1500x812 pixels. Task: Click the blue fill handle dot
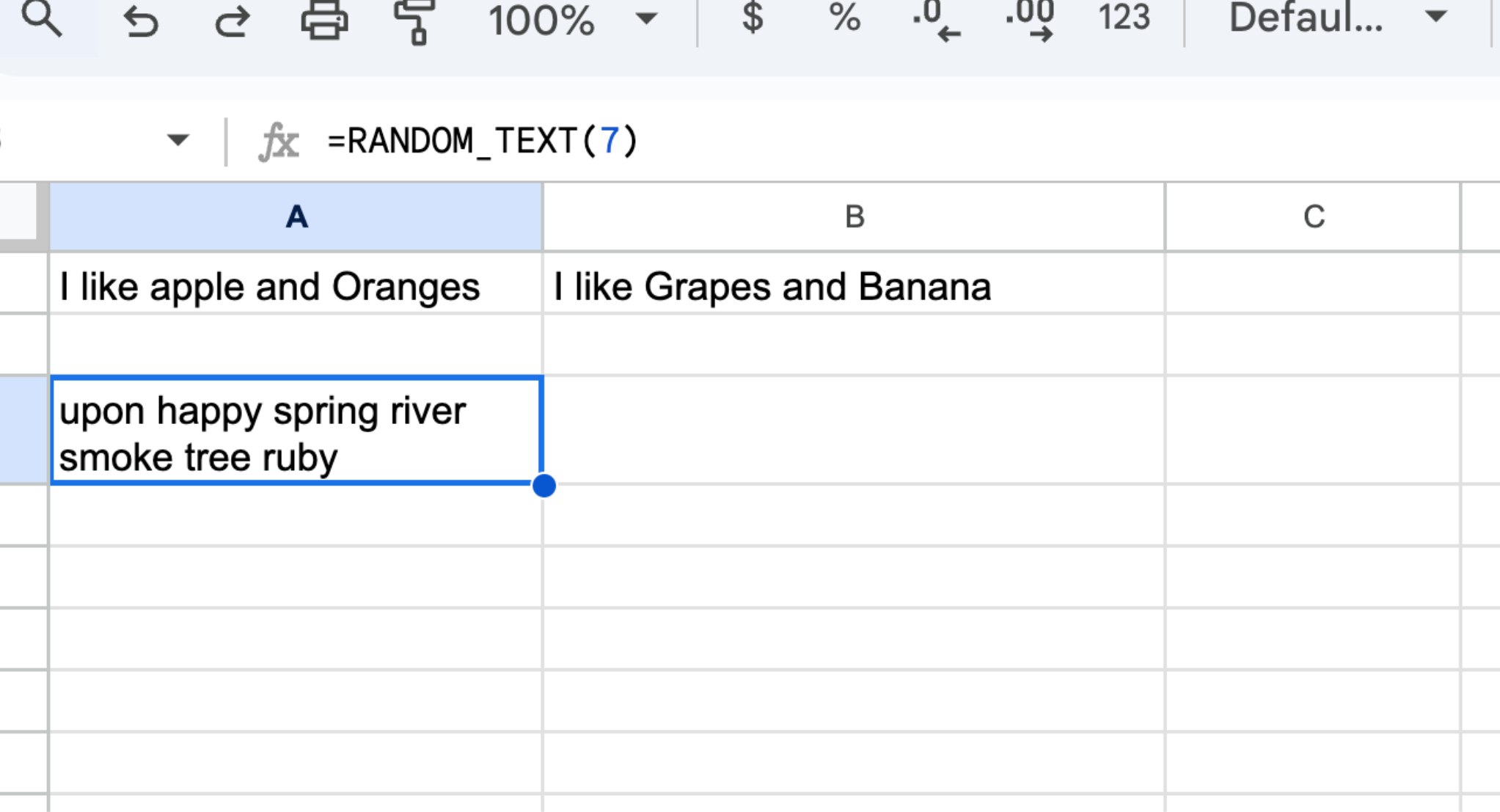tap(544, 485)
